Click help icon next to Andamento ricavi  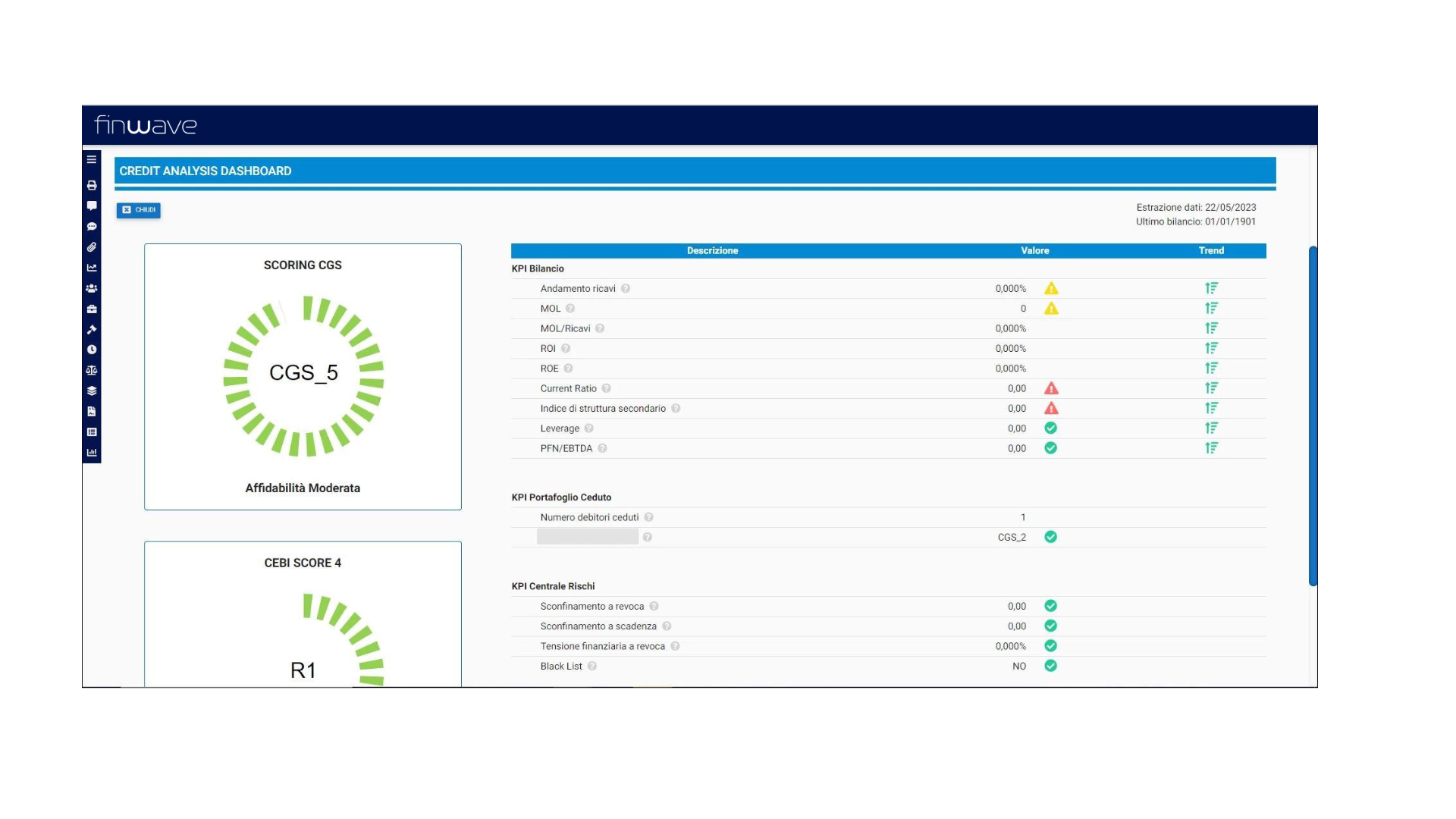coord(626,289)
